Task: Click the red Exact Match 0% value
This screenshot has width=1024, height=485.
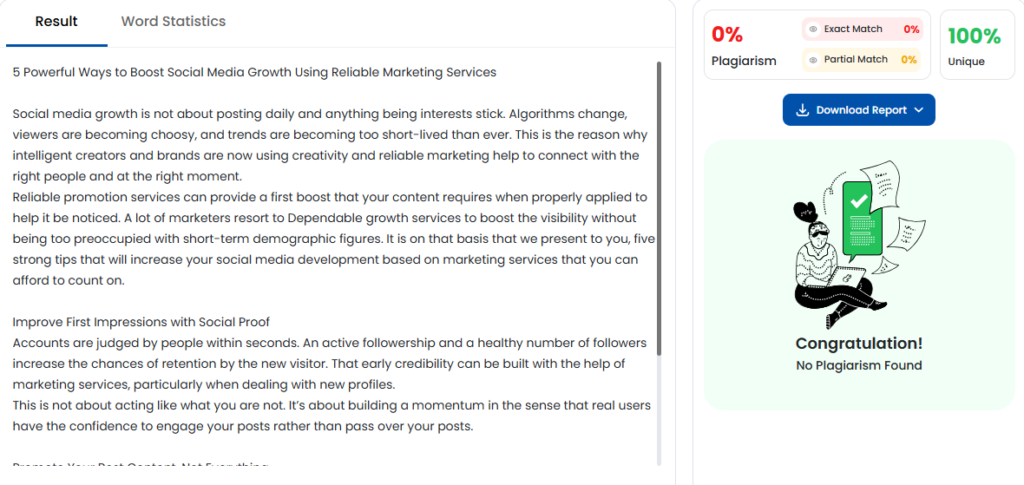Action: (x=911, y=30)
